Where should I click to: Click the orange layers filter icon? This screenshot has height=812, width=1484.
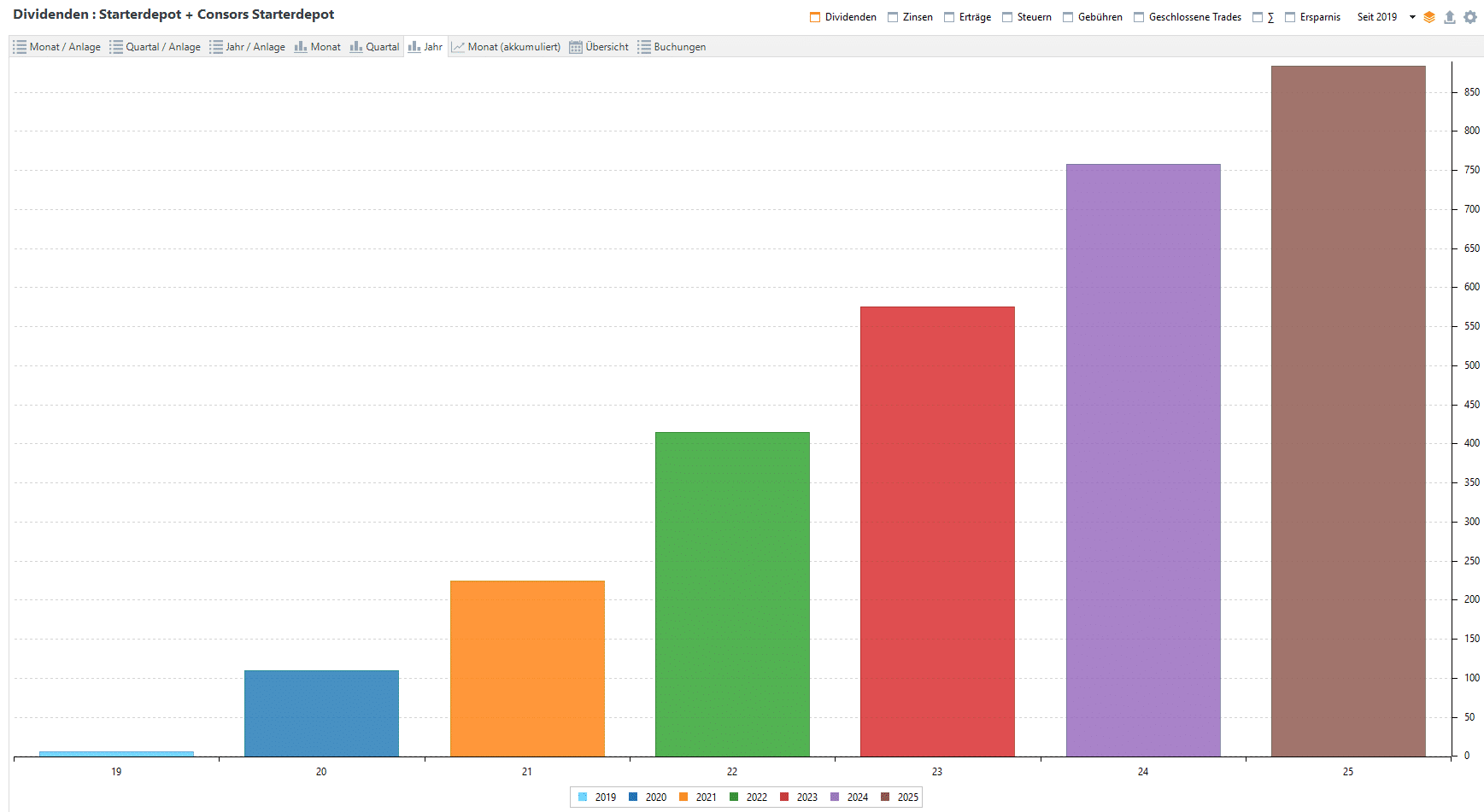tap(1429, 17)
